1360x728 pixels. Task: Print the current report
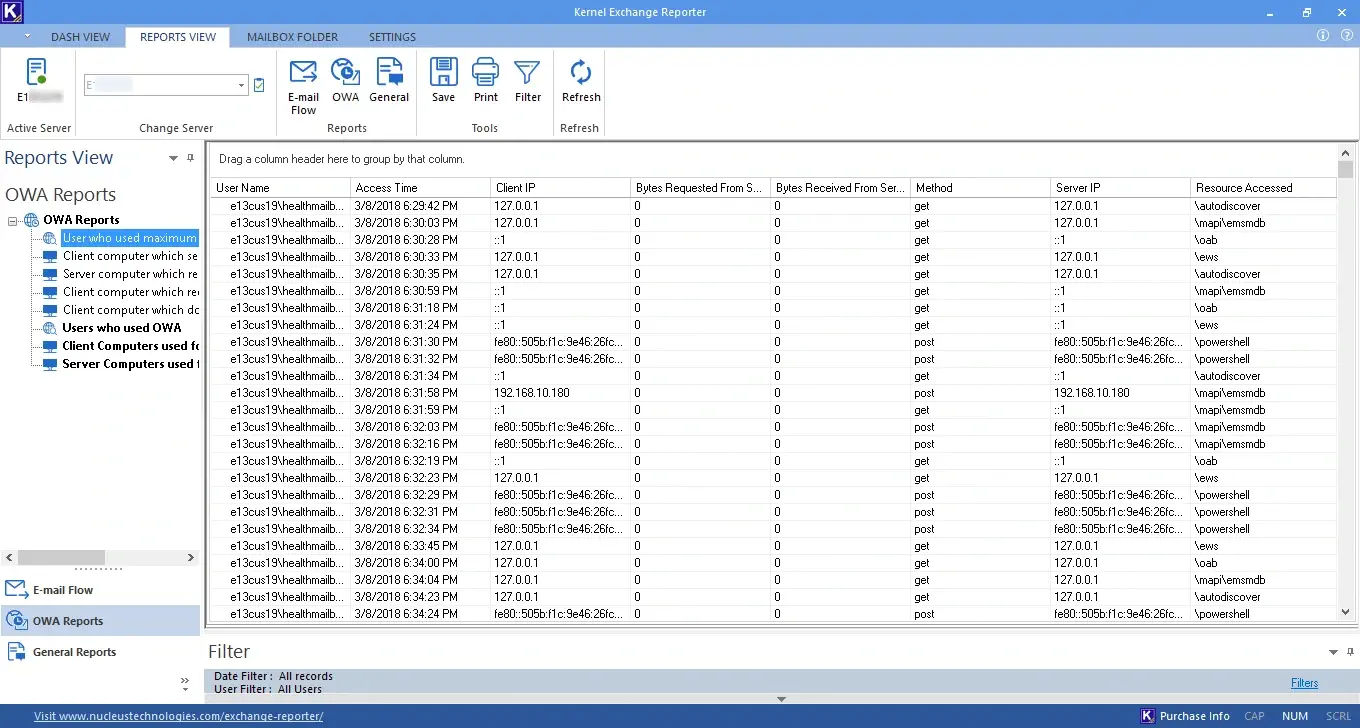point(486,80)
